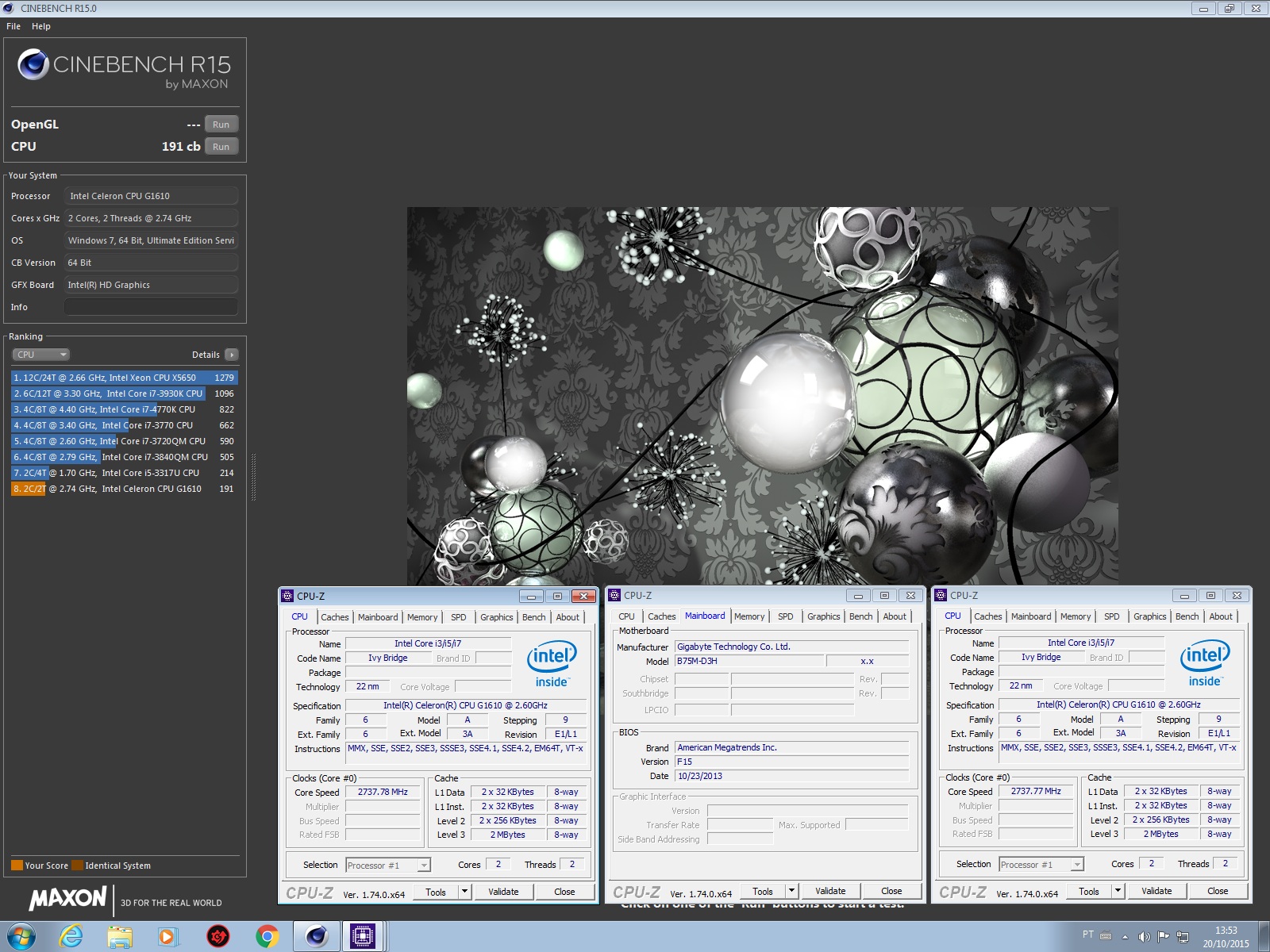Open CPU tab in middle CPU-Z window
Screen dimensions: 1270x952
pos(626,616)
